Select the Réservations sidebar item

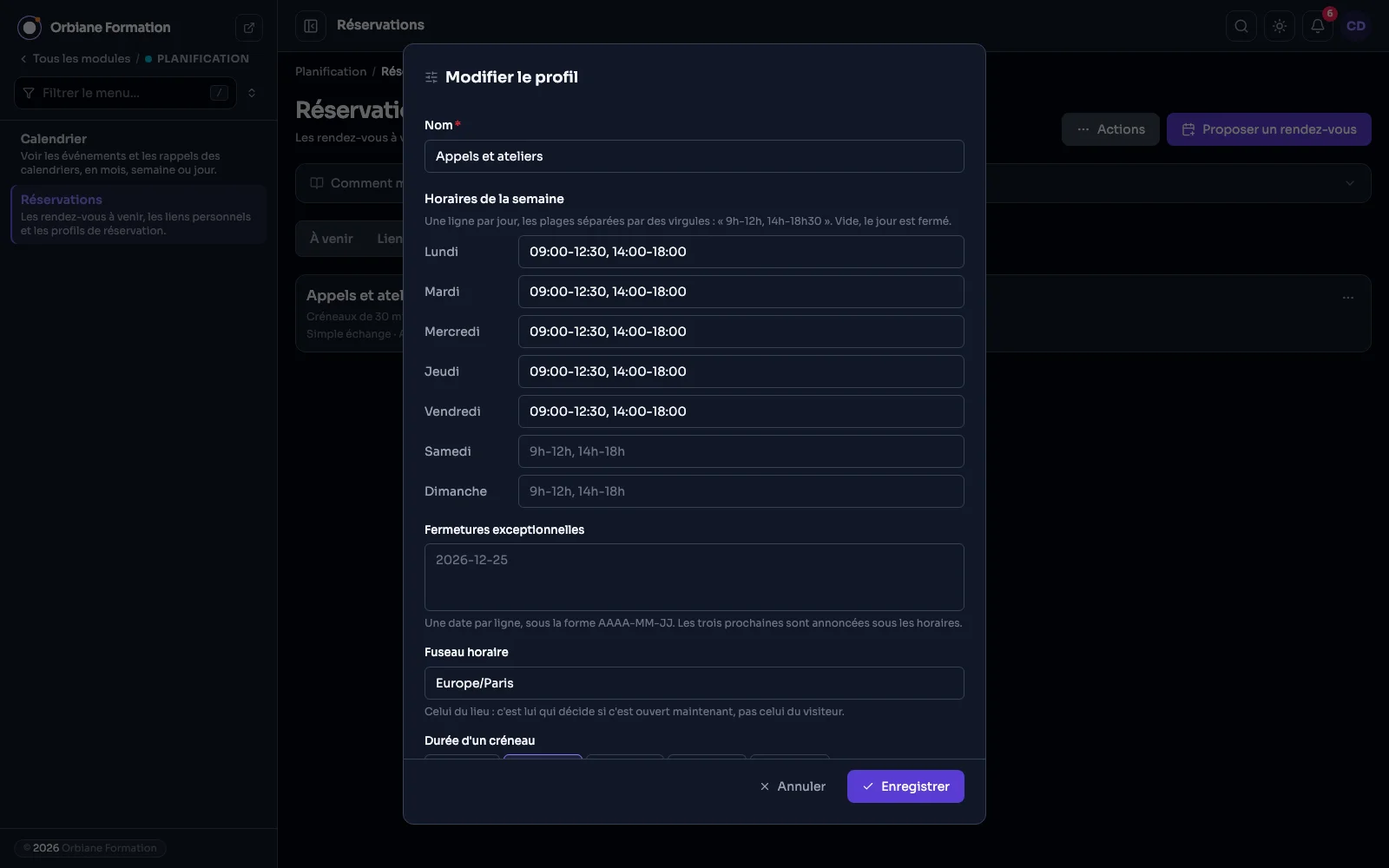(139, 214)
